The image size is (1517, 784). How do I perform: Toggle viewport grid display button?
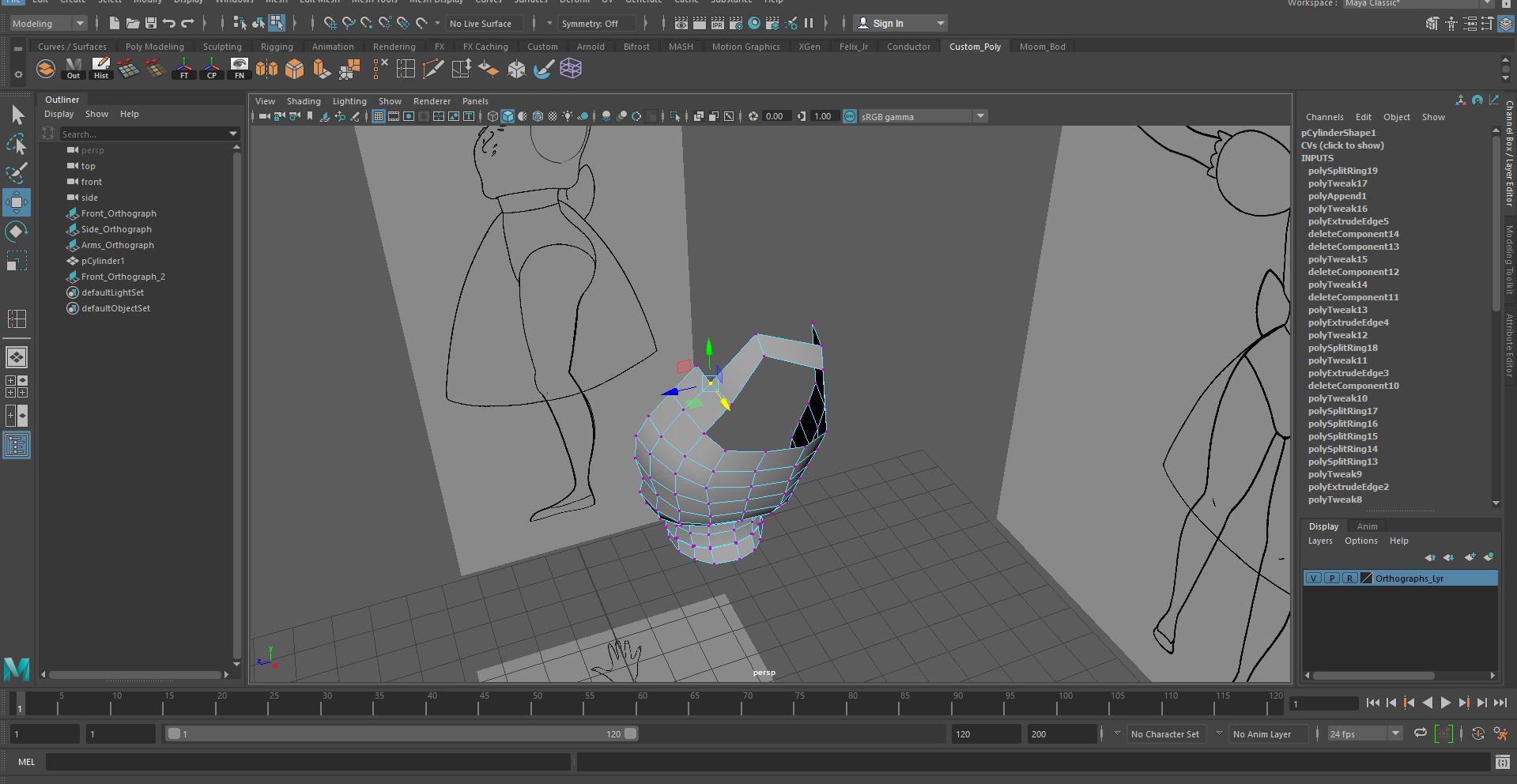379,116
